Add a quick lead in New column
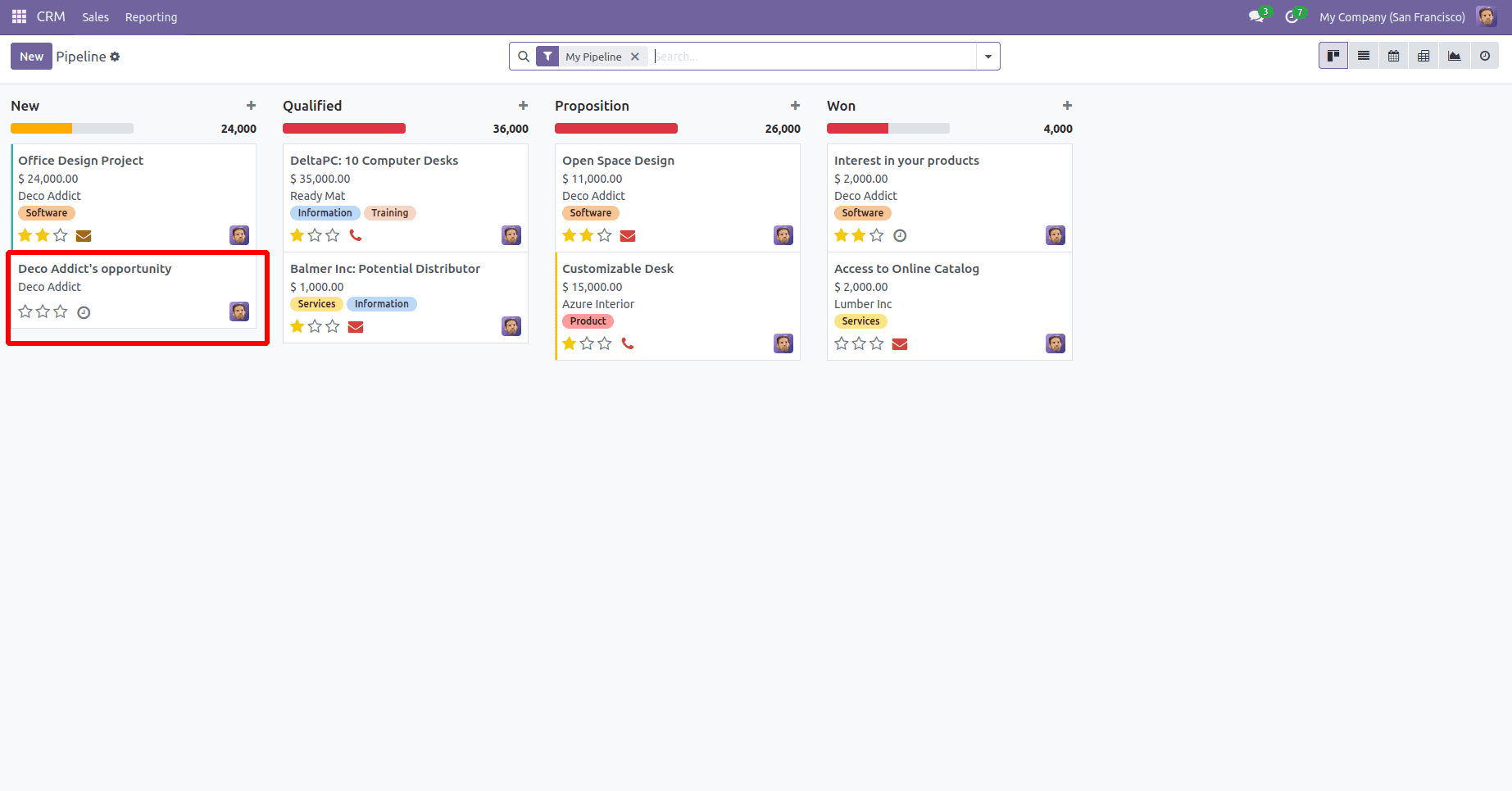The image size is (1512, 791). click(x=251, y=106)
